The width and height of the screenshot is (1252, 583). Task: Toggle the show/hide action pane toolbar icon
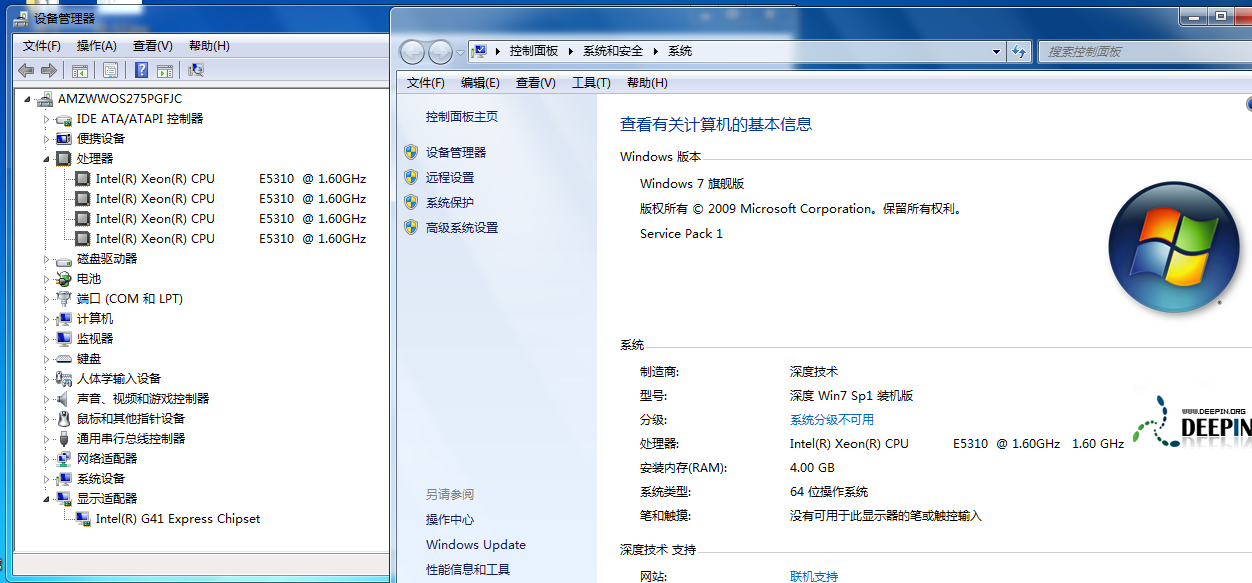pos(165,70)
